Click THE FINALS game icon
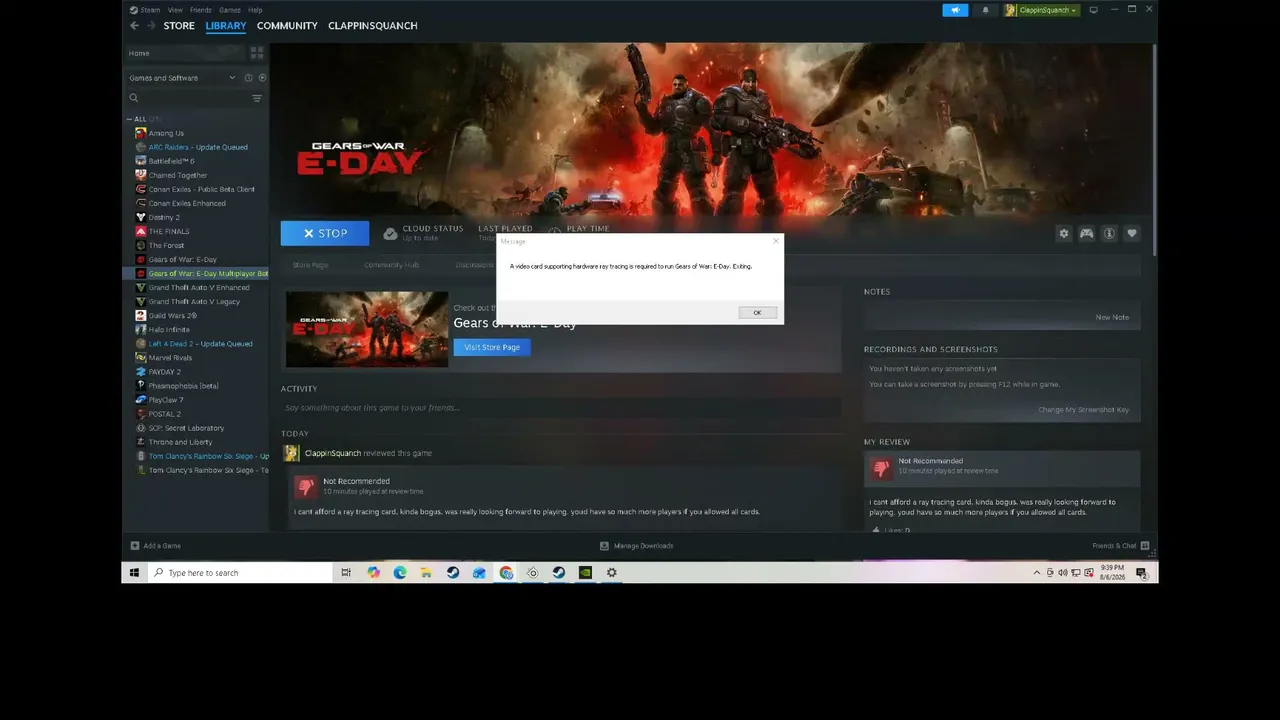 (x=141, y=231)
